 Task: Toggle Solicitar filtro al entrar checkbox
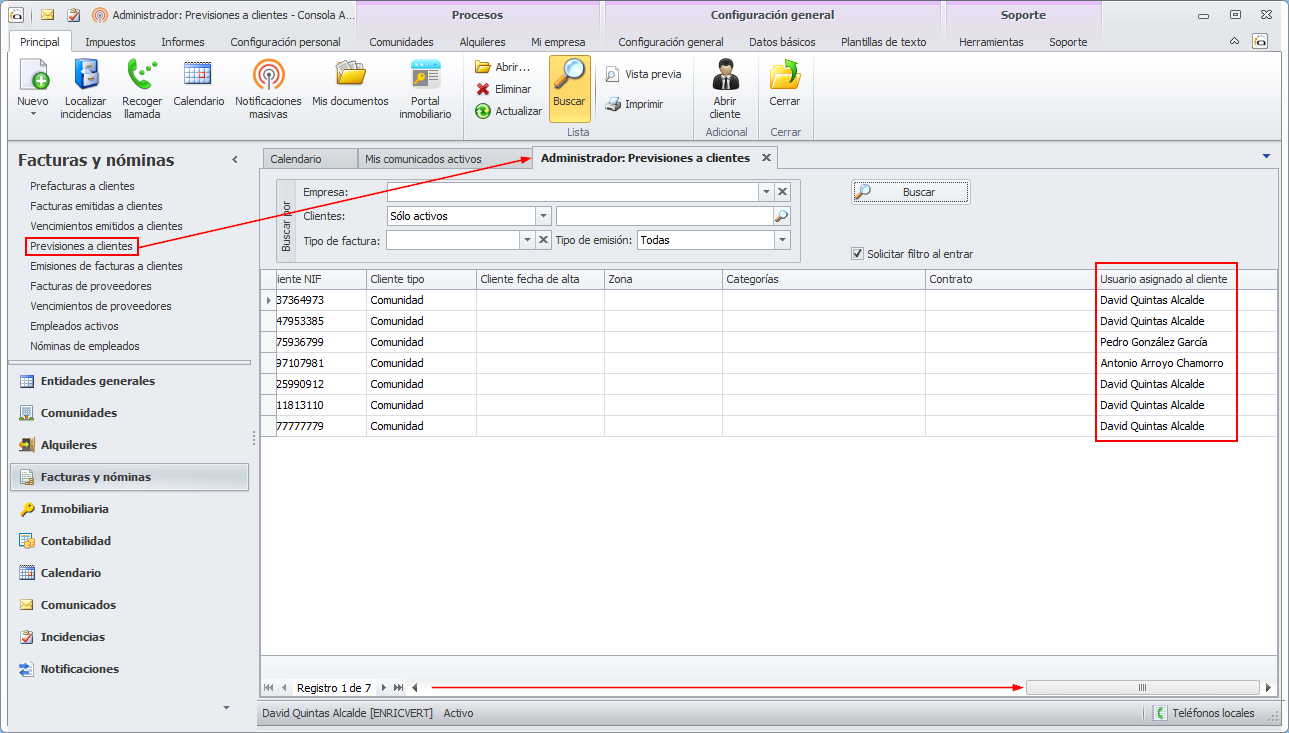857,254
